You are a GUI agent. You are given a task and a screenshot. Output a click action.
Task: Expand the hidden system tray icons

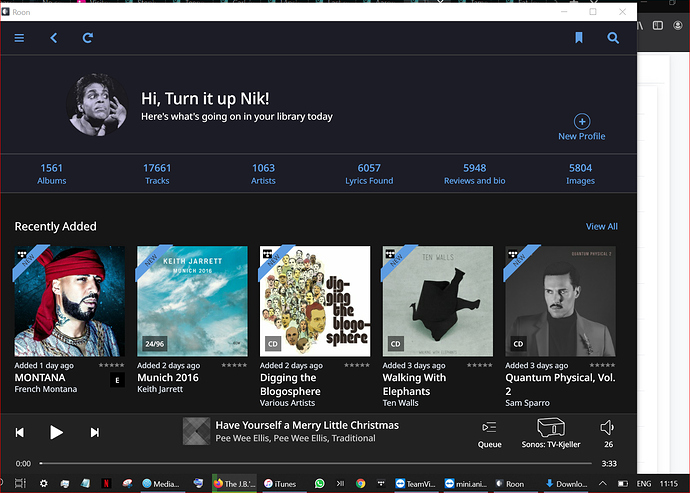(603, 483)
